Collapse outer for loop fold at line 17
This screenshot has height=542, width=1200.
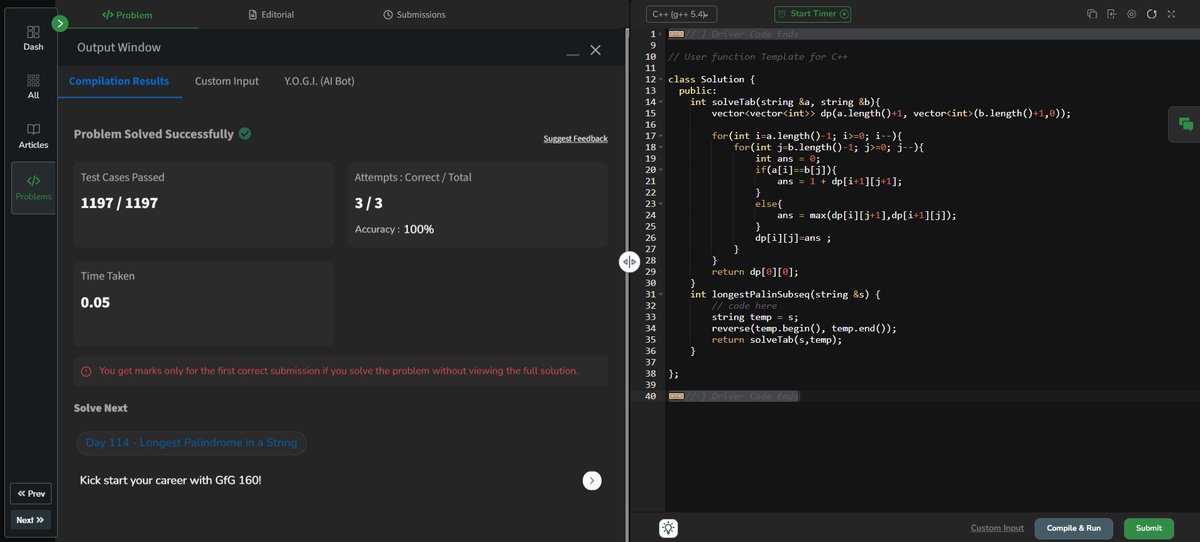click(x=661, y=136)
